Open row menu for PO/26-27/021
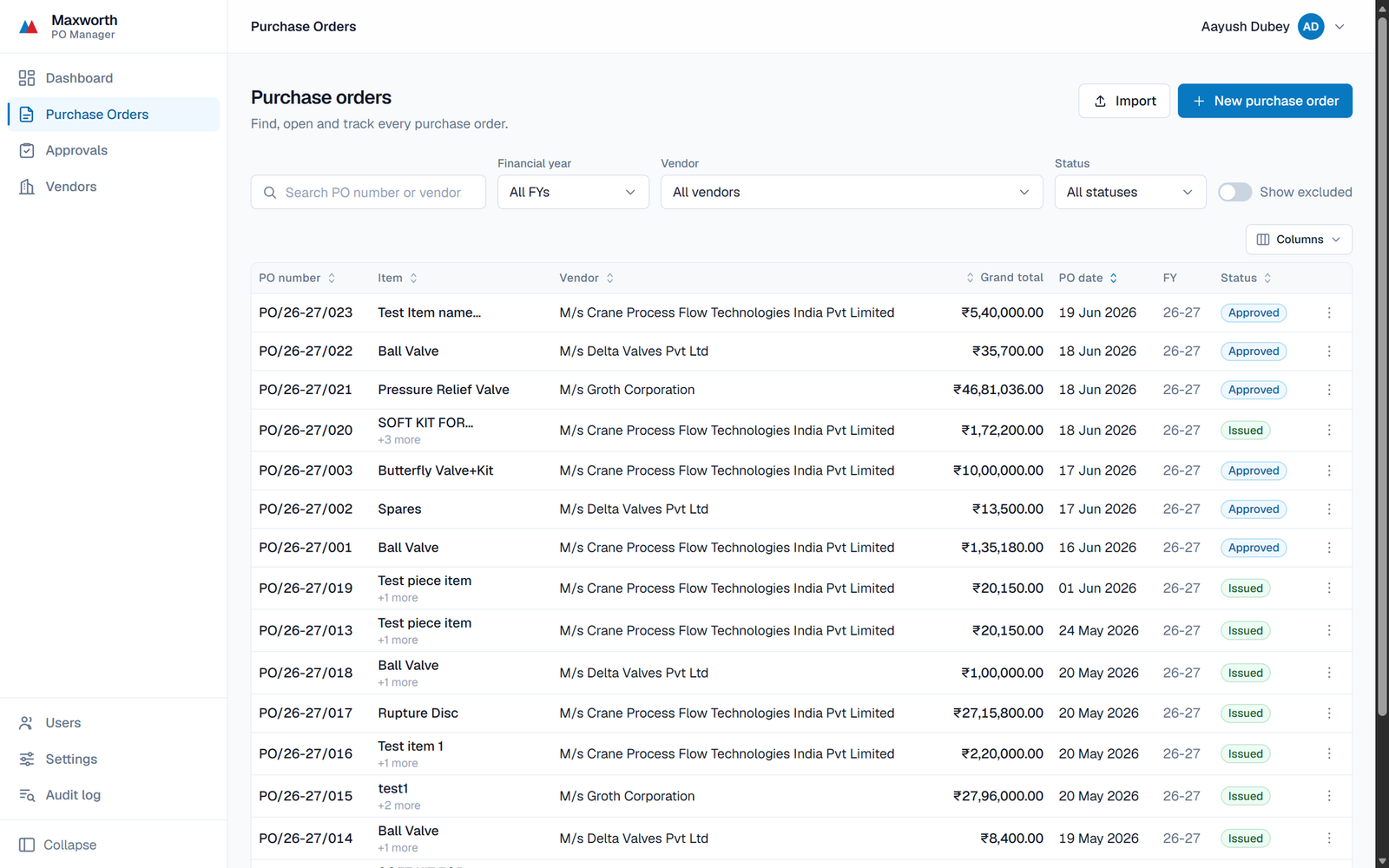Image resolution: width=1389 pixels, height=868 pixels. pos(1329,390)
